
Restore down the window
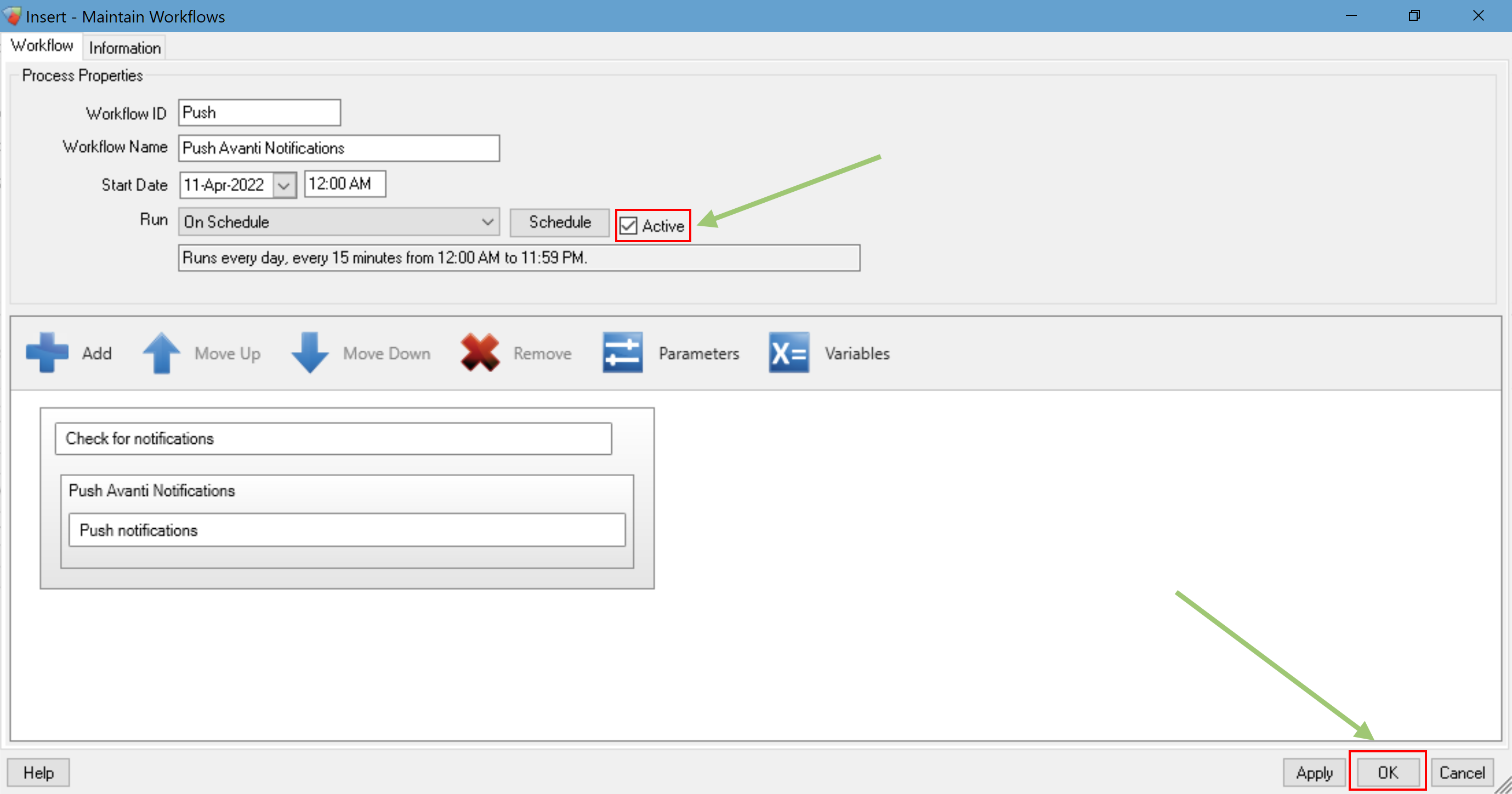point(1414,16)
